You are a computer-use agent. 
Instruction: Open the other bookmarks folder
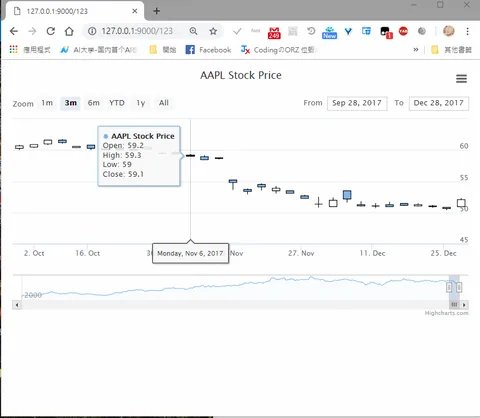tap(452, 50)
